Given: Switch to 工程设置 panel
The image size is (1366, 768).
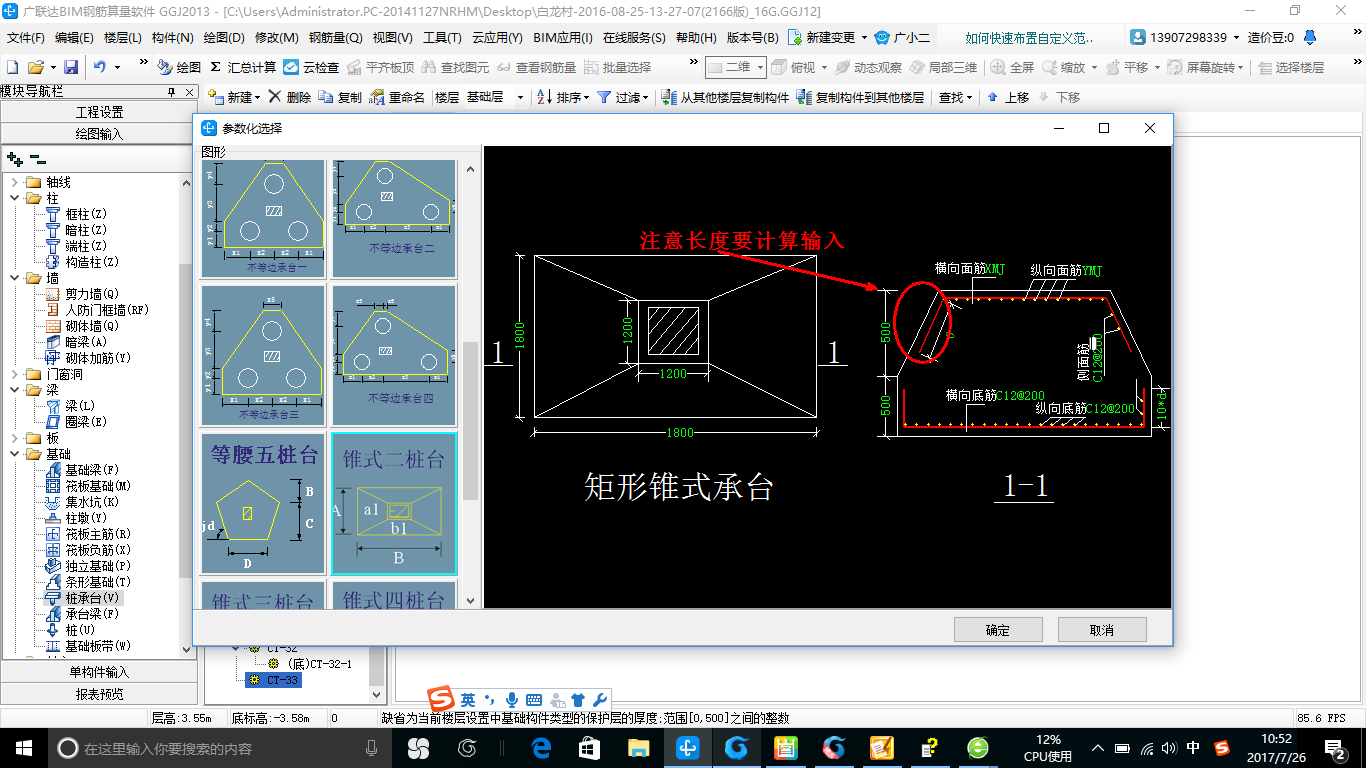Looking at the screenshot, I should 100,112.
